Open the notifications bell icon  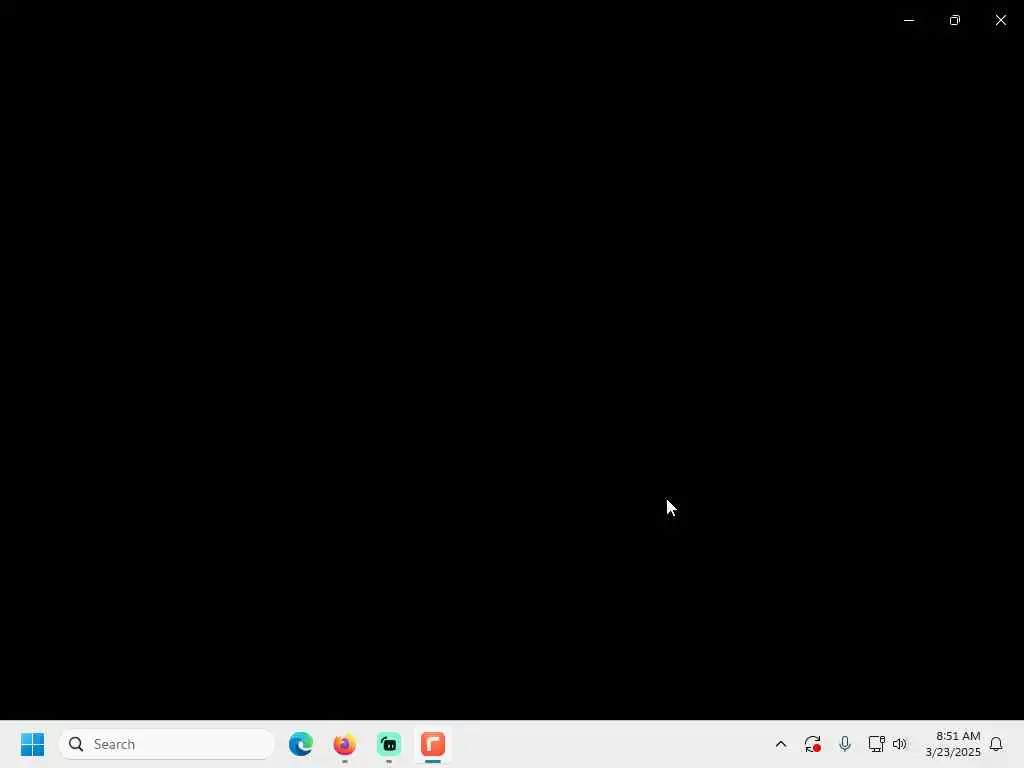[x=996, y=744]
